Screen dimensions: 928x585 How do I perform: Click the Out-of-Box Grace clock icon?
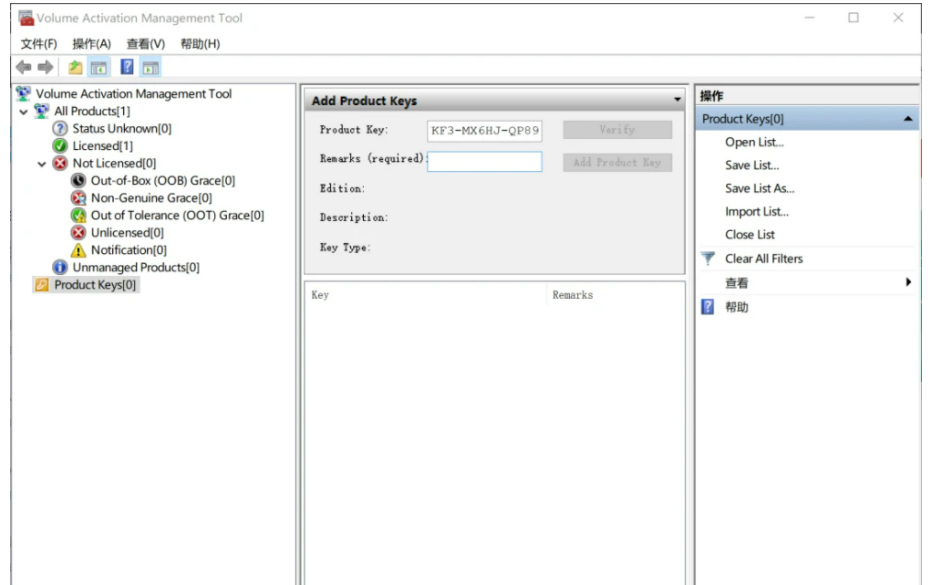pos(78,181)
